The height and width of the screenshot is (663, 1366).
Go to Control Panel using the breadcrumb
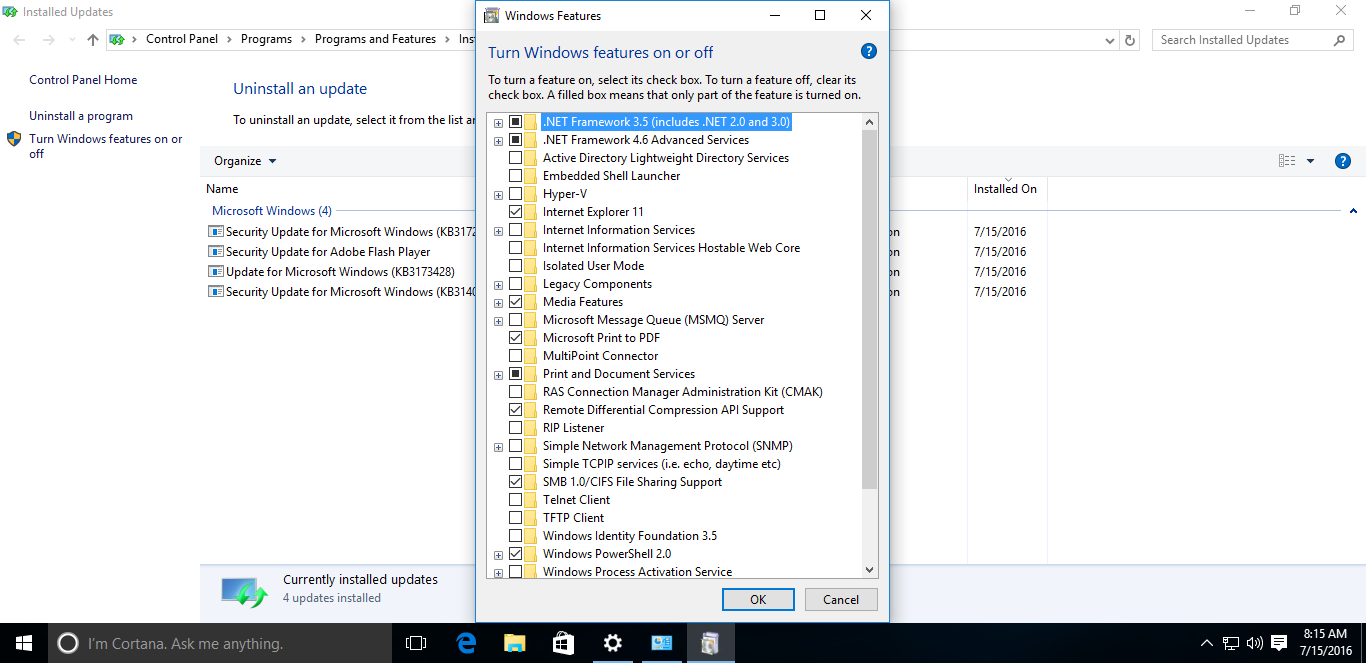point(182,39)
